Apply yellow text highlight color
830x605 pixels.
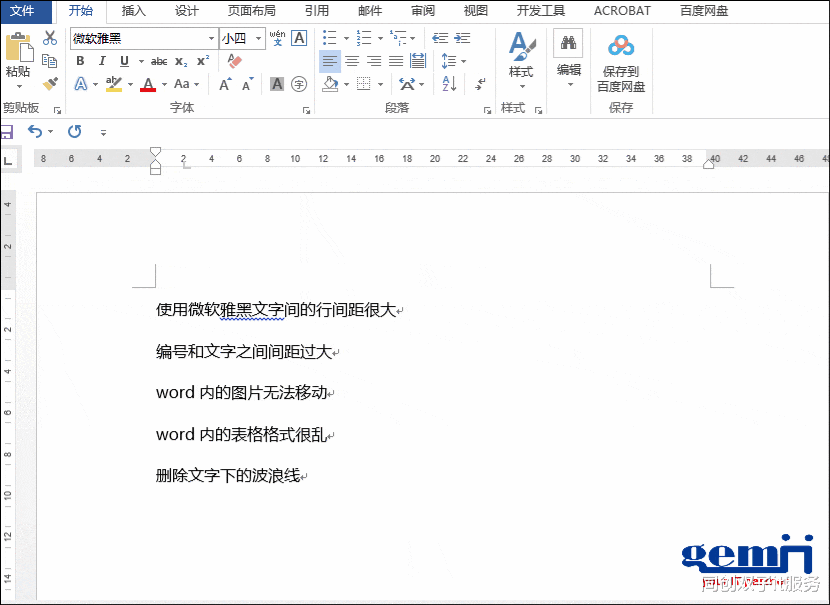(114, 84)
